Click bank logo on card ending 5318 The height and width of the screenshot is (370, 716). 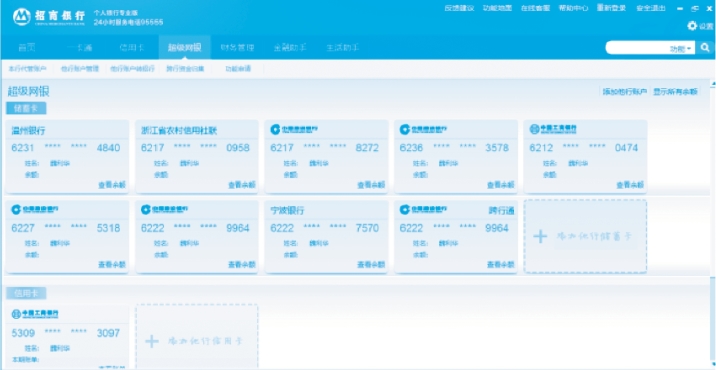[x=35, y=209]
